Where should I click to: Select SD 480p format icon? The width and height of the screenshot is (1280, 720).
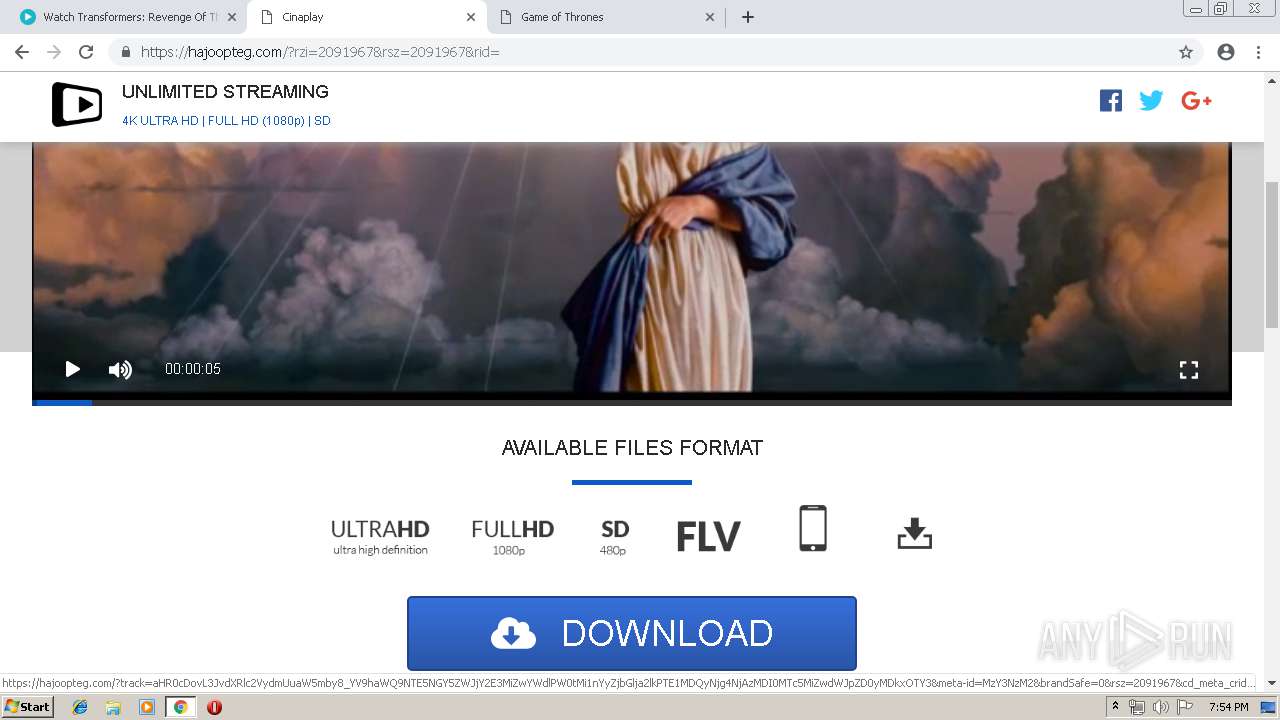point(614,537)
